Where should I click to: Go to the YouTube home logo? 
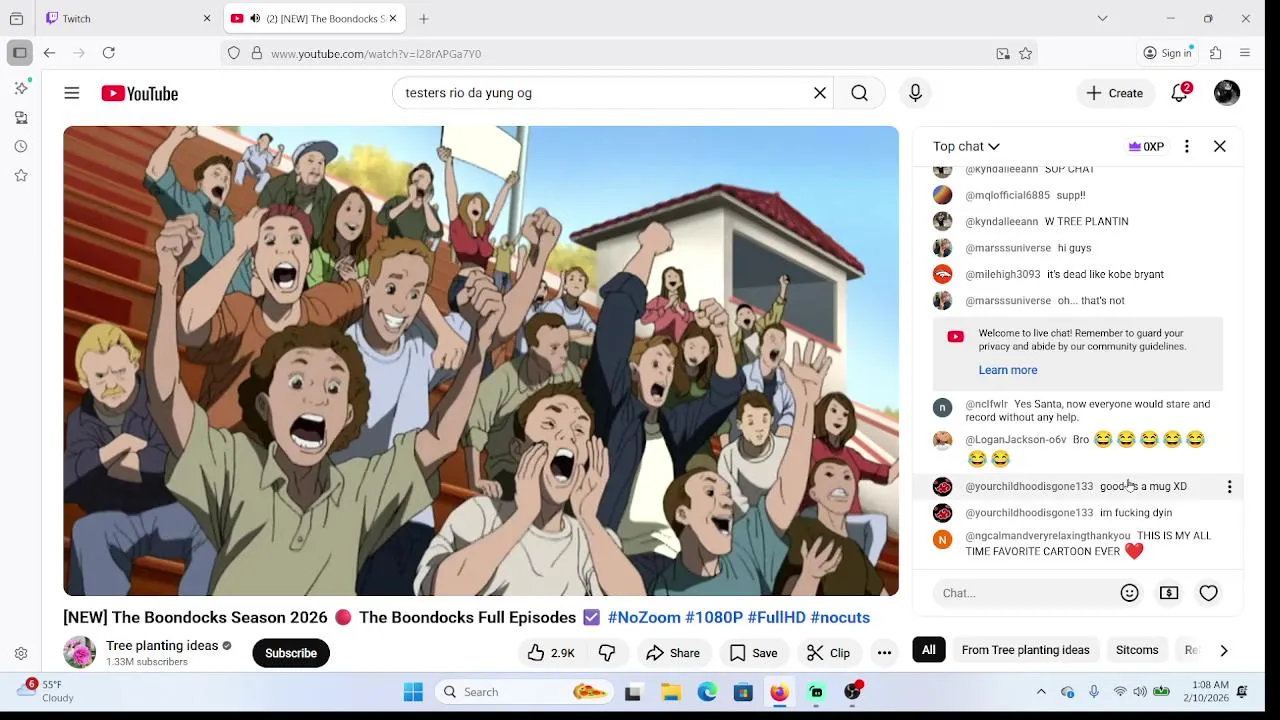(x=139, y=93)
